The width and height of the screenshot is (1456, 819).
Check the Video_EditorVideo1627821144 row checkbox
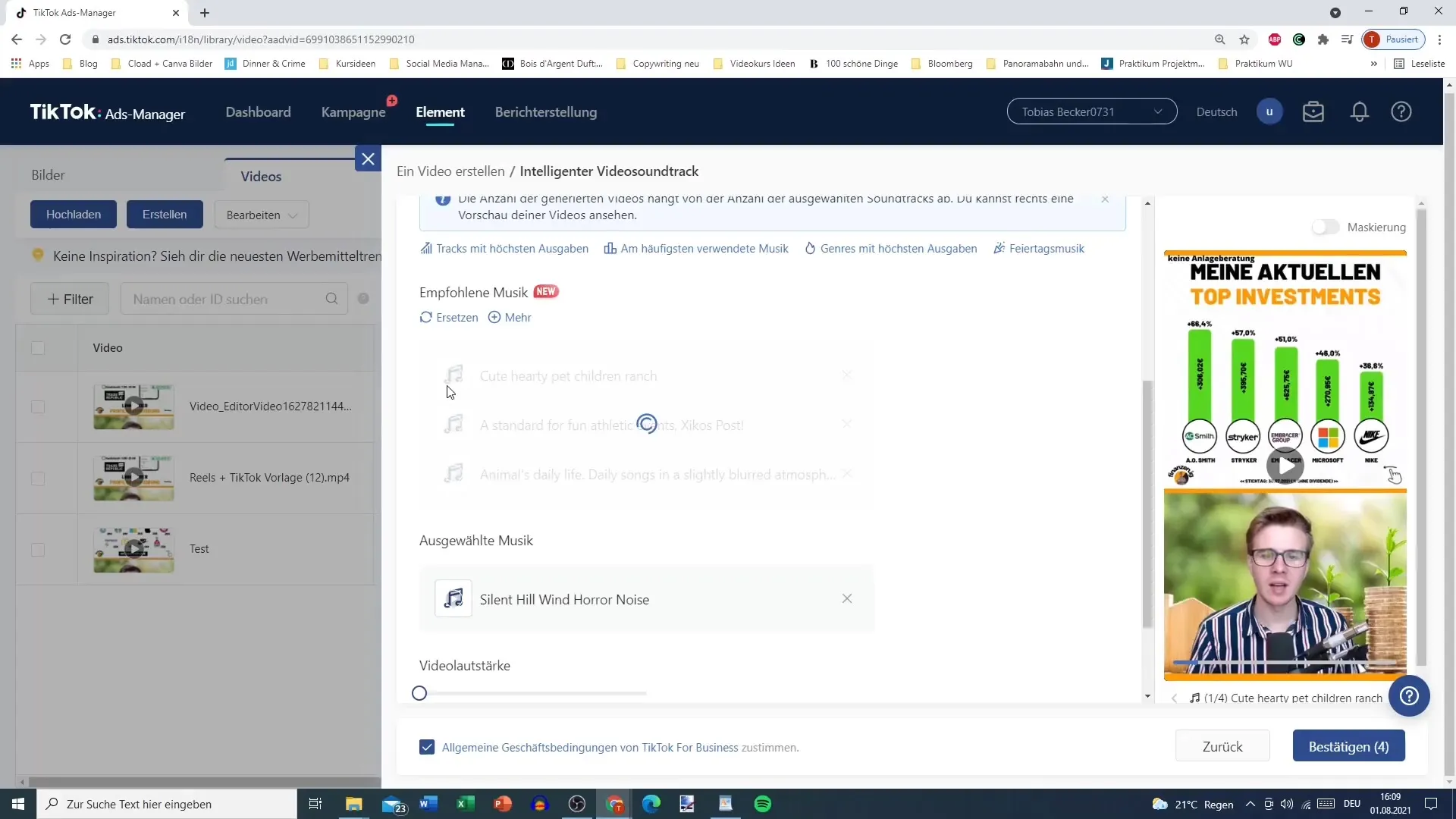click(38, 407)
